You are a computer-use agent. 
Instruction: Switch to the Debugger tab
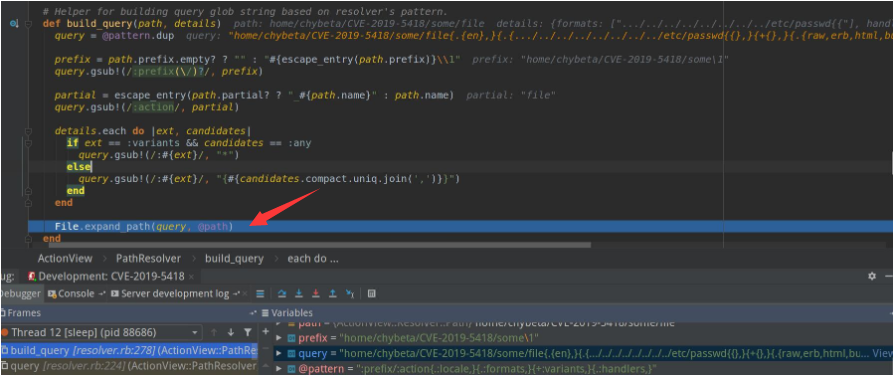tap(21, 294)
